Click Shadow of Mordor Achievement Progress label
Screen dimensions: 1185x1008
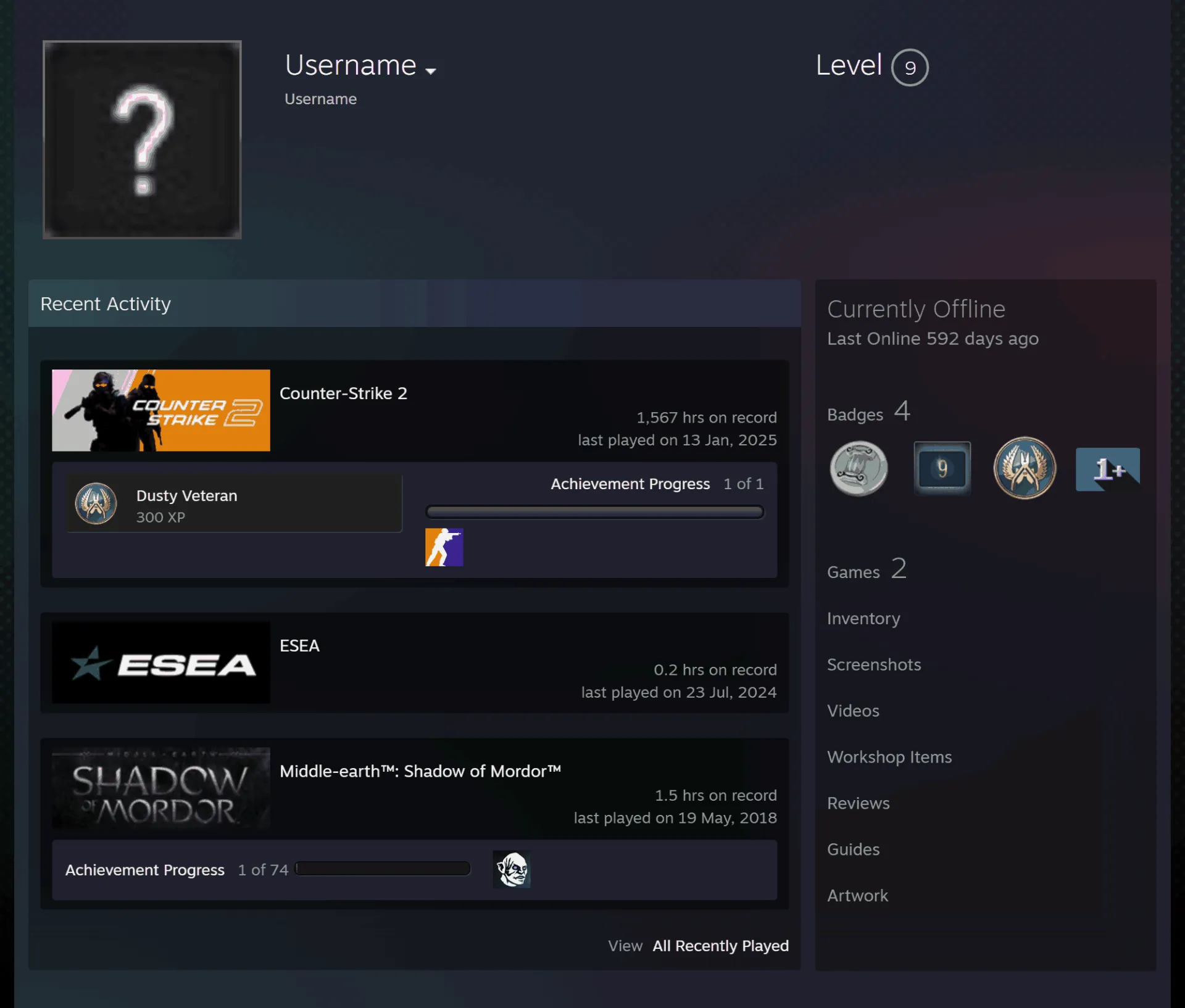tap(145, 870)
